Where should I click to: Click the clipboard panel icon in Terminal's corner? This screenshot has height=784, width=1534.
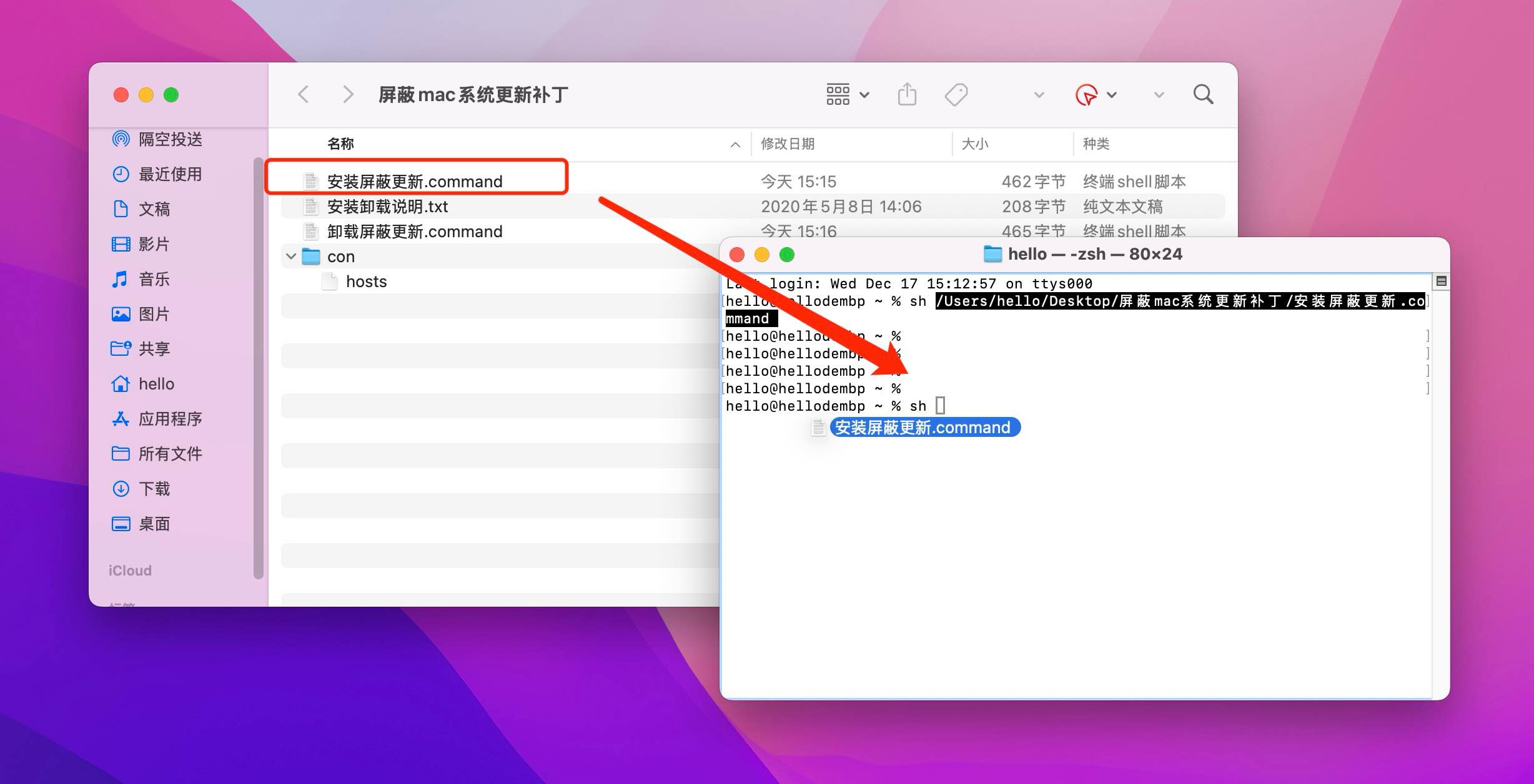[x=1441, y=282]
